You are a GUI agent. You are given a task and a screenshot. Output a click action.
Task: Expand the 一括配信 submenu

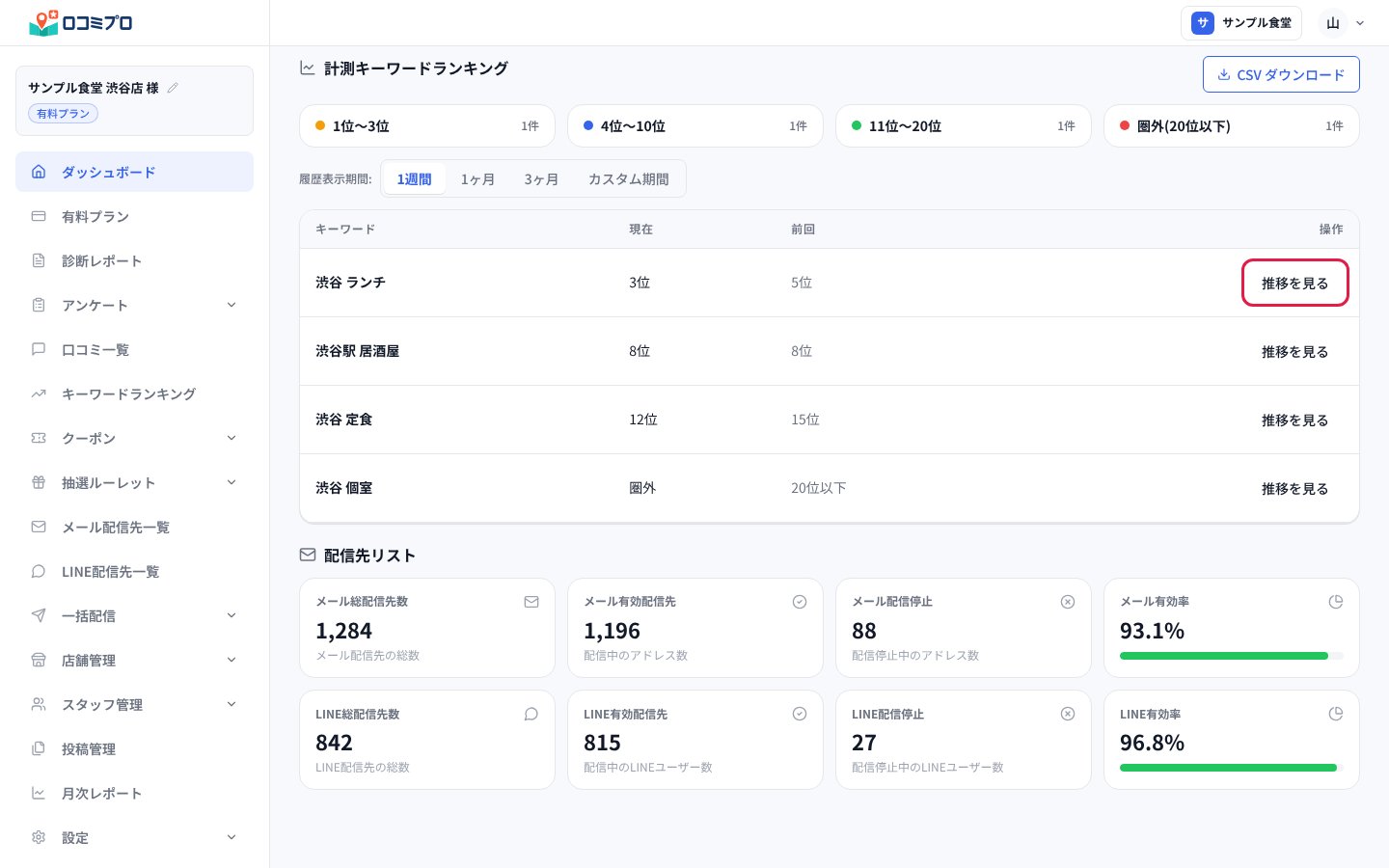(231, 615)
